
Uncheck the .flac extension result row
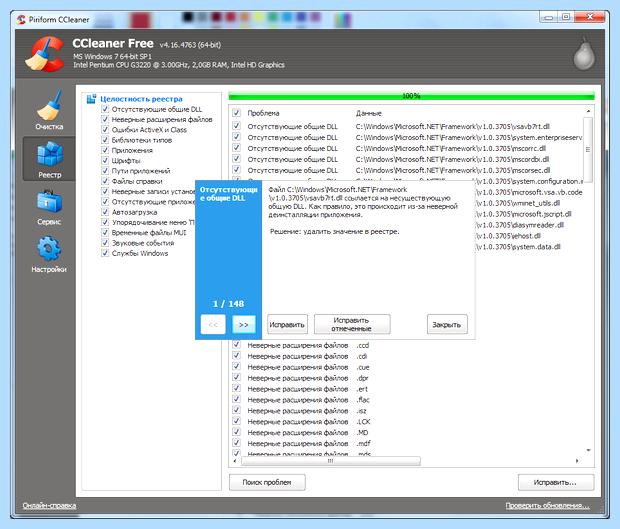pos(236,400)
